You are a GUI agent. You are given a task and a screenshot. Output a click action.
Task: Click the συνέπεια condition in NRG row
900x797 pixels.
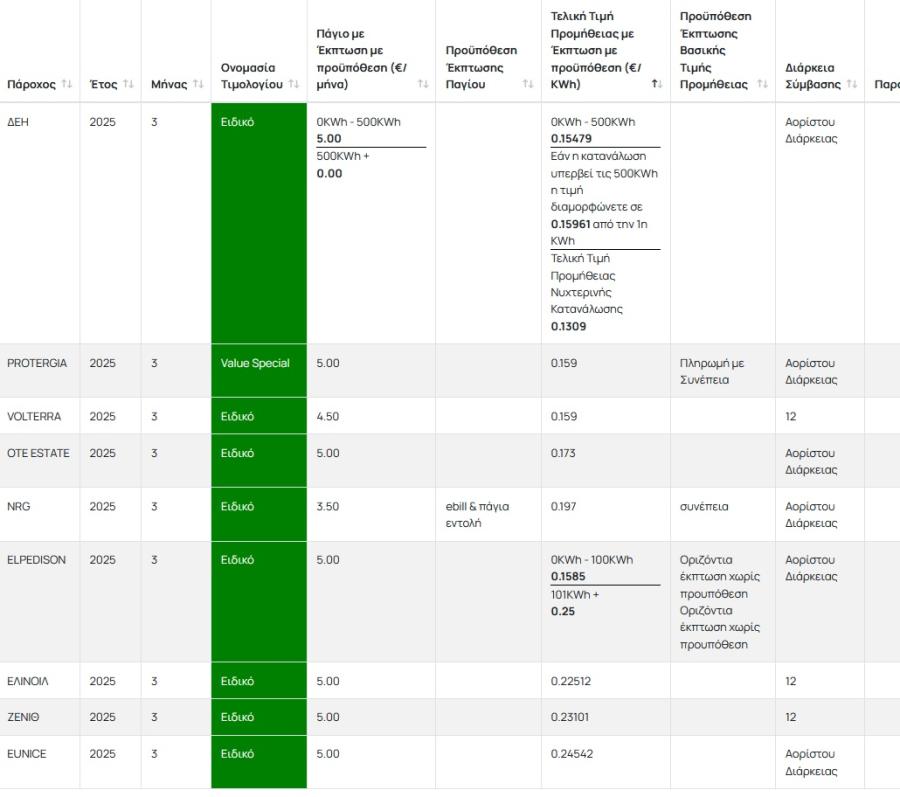[704, 506]
